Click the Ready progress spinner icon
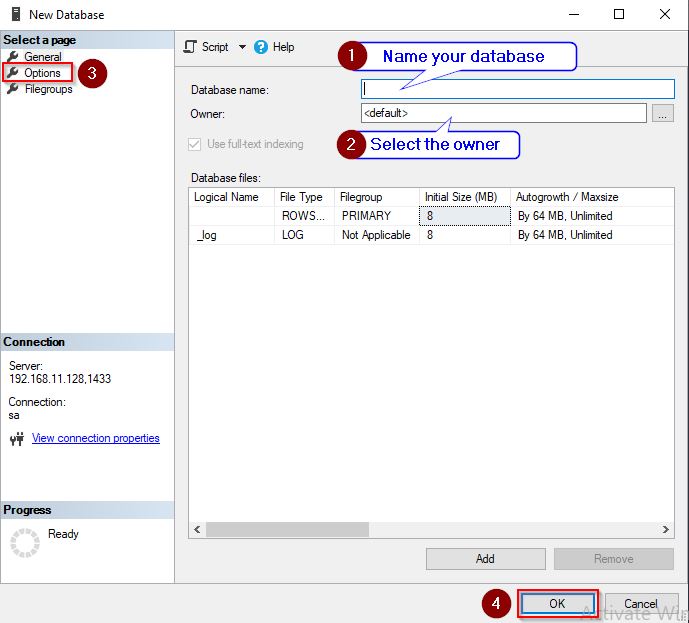689x623 pixels. (24, 541)
